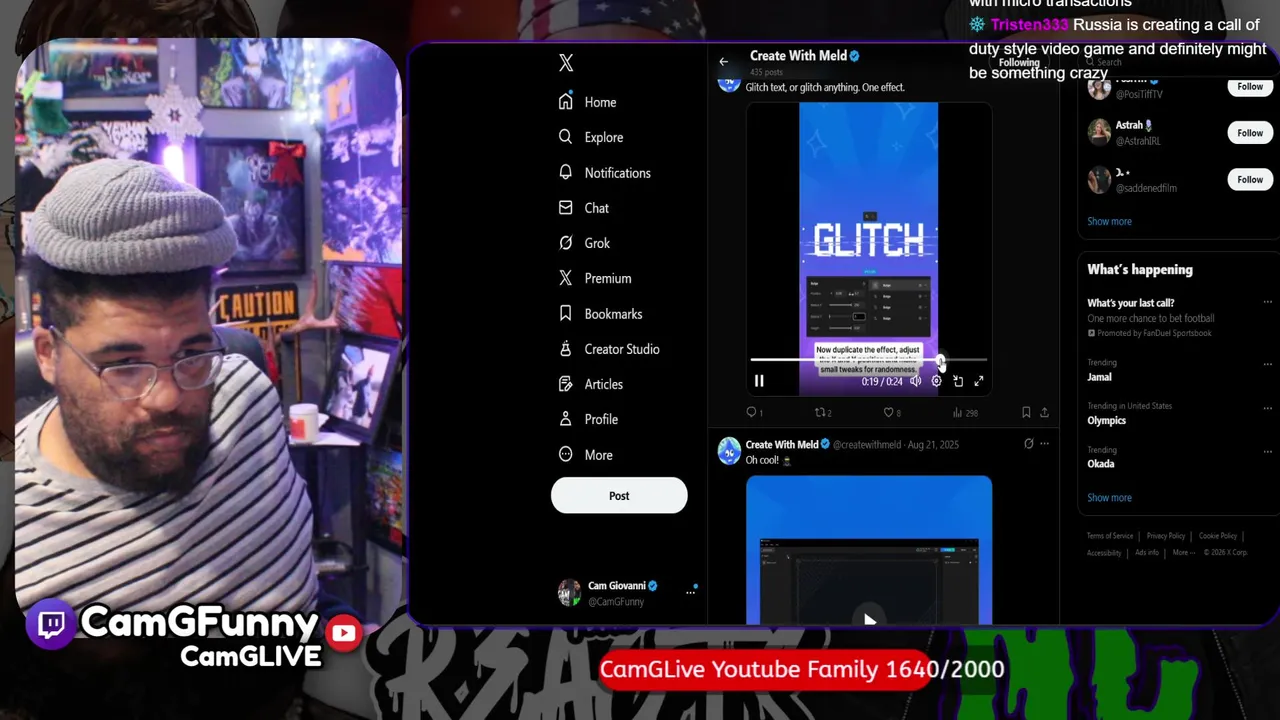Open options for the Olympics trend

[1268, 408]
